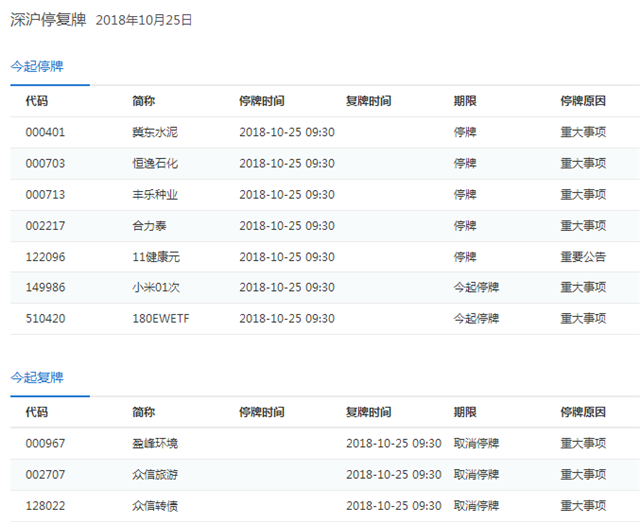
Task: Select the 众信旅游 stock name
Action: coord(155,475)
